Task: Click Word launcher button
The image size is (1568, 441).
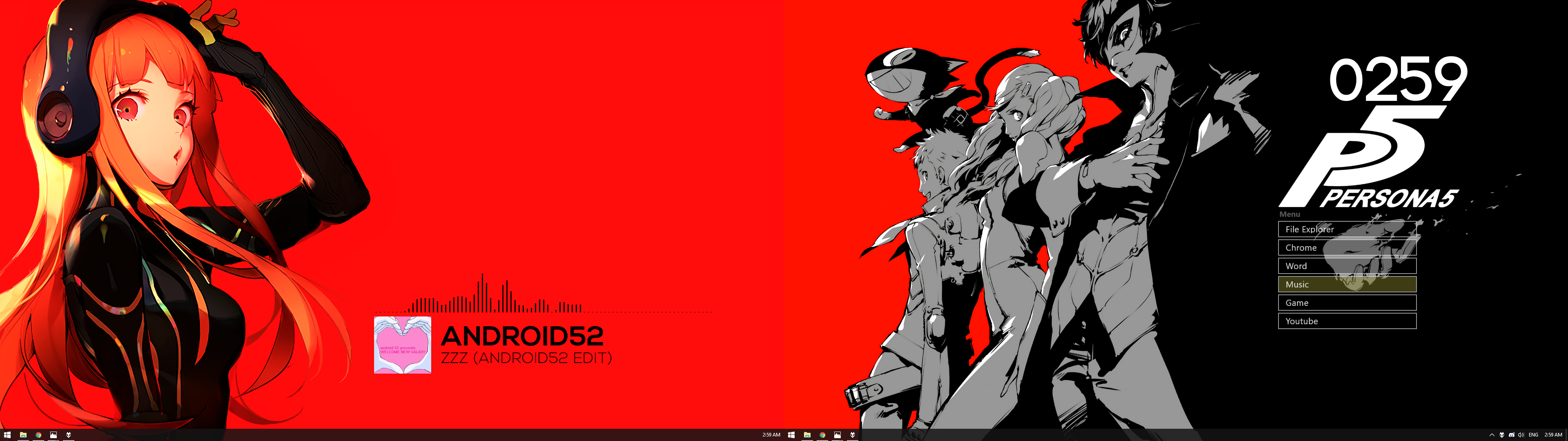Action: coord(1346,265)
